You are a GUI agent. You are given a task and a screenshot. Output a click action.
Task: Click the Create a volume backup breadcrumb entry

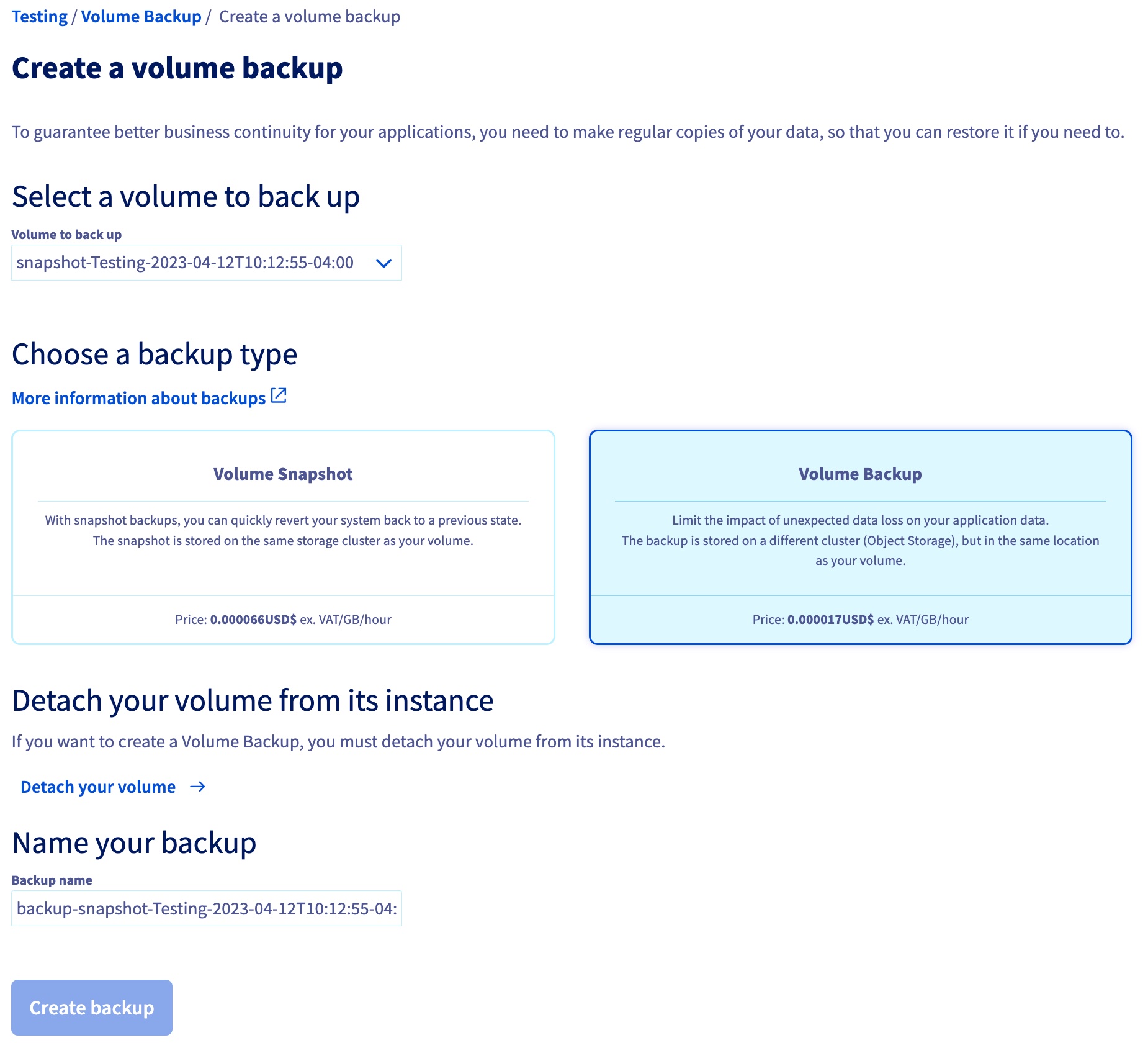pyautogui.click(x=309, y=17)
